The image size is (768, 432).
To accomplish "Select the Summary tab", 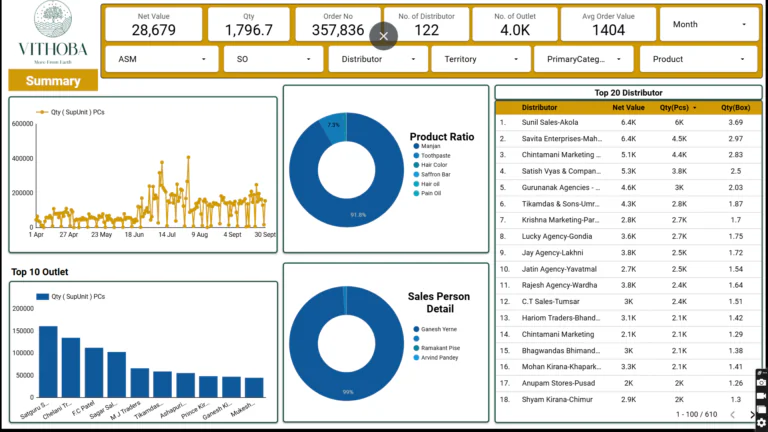I will (x=53, y=81).
